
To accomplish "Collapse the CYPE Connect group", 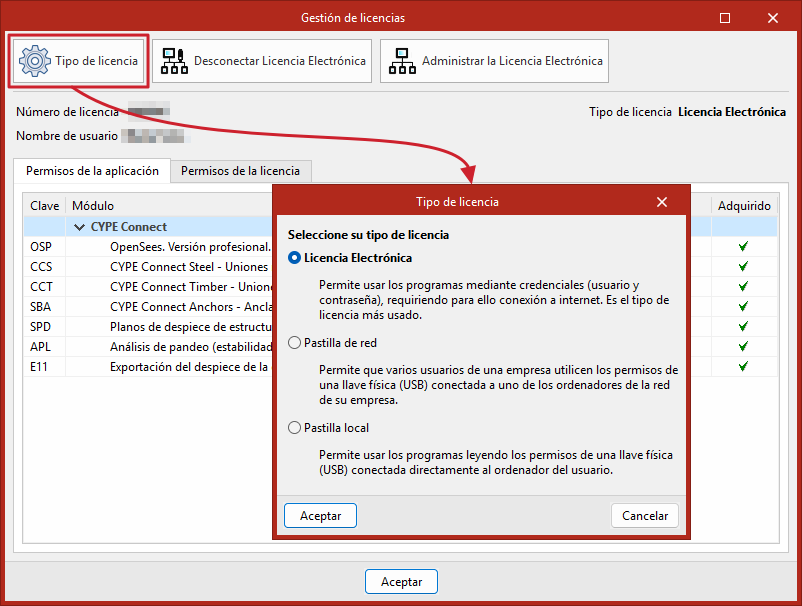I will click(79, 227).
